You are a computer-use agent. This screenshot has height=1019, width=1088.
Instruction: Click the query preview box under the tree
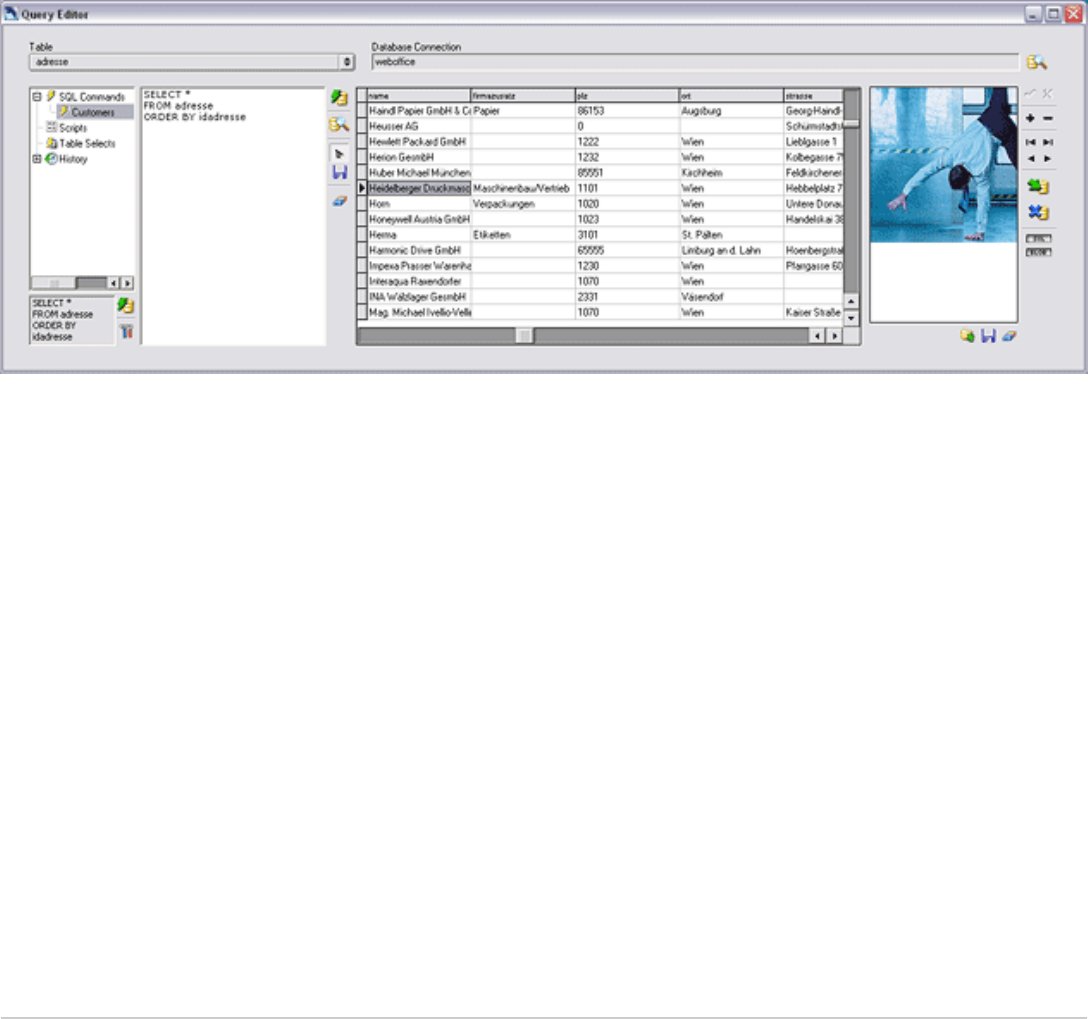coord(72,320)
